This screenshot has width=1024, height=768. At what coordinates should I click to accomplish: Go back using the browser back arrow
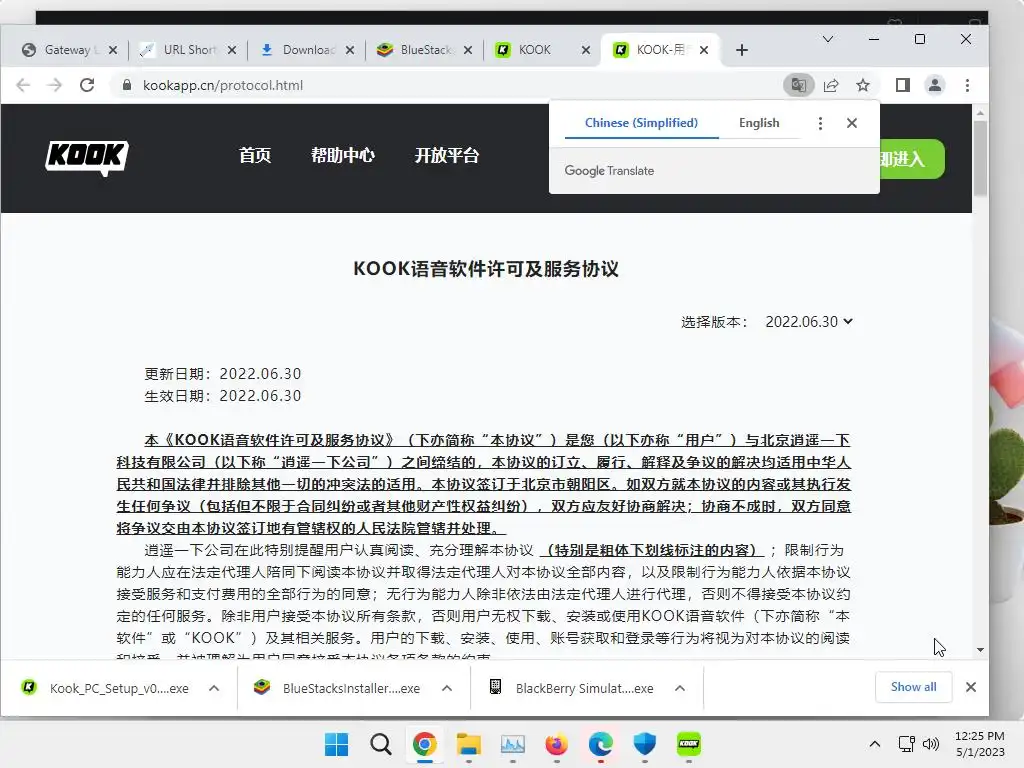tap(23, 85)
